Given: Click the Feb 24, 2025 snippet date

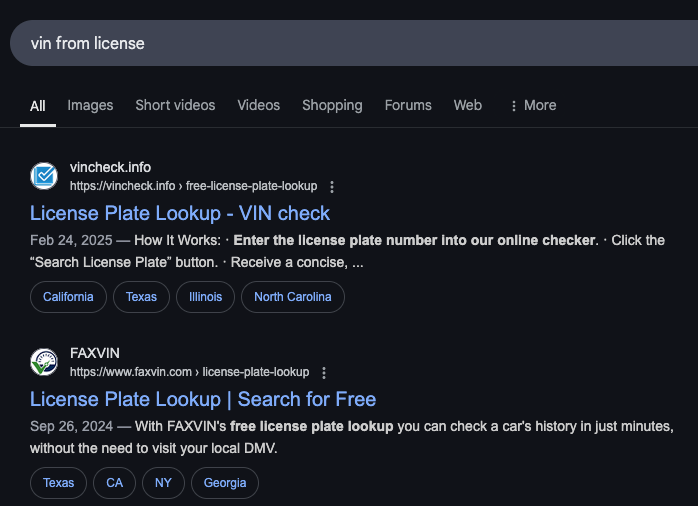Looking at the screenshot, I should pos(71,240).
